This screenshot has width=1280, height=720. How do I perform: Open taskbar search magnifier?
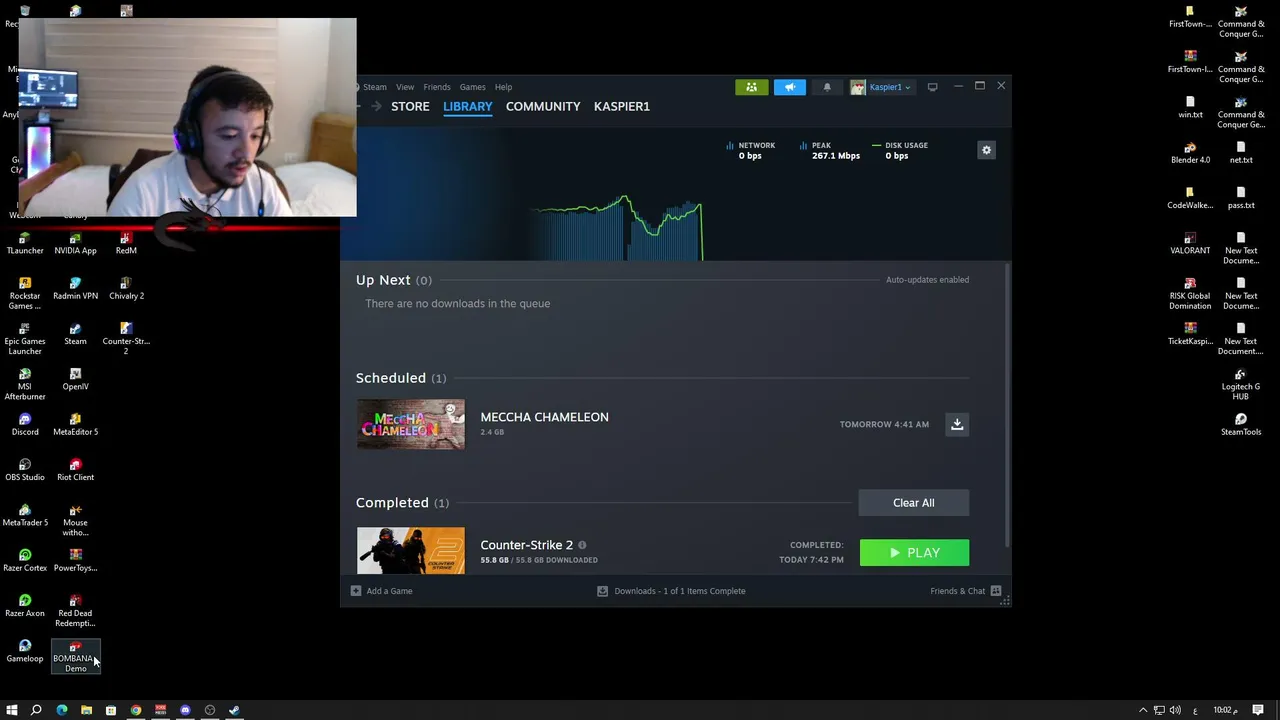pos(37,710)
